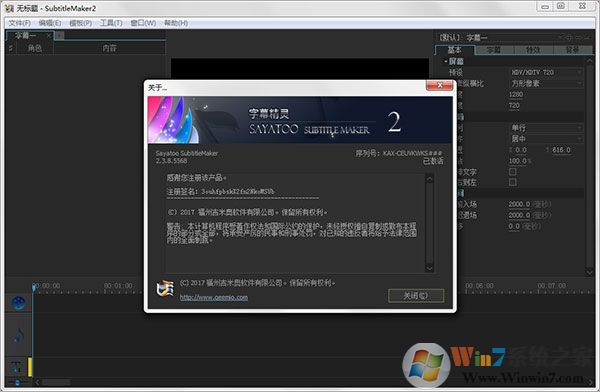Click the 0.0 delay field at bottom
Image resolution: width=600 pixels, height=392 pixels.
(x=514, y=226)
